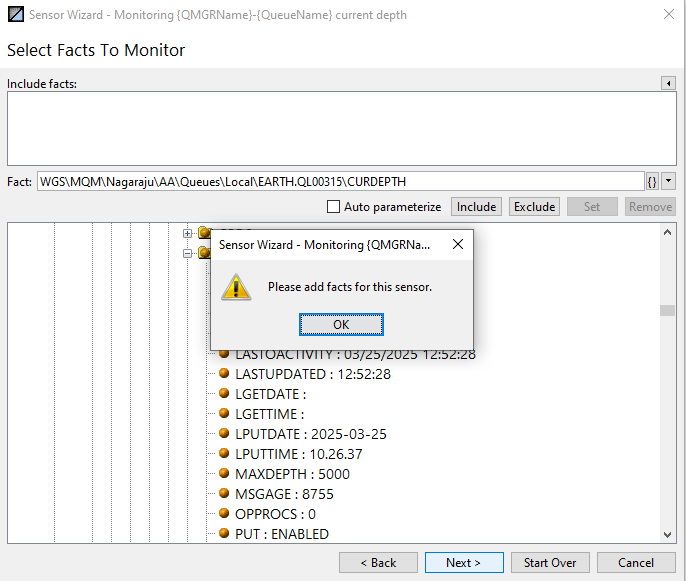Click the orange ball icon beside OPPROCS
Screen dimensions: 686x581
[224, 513]
